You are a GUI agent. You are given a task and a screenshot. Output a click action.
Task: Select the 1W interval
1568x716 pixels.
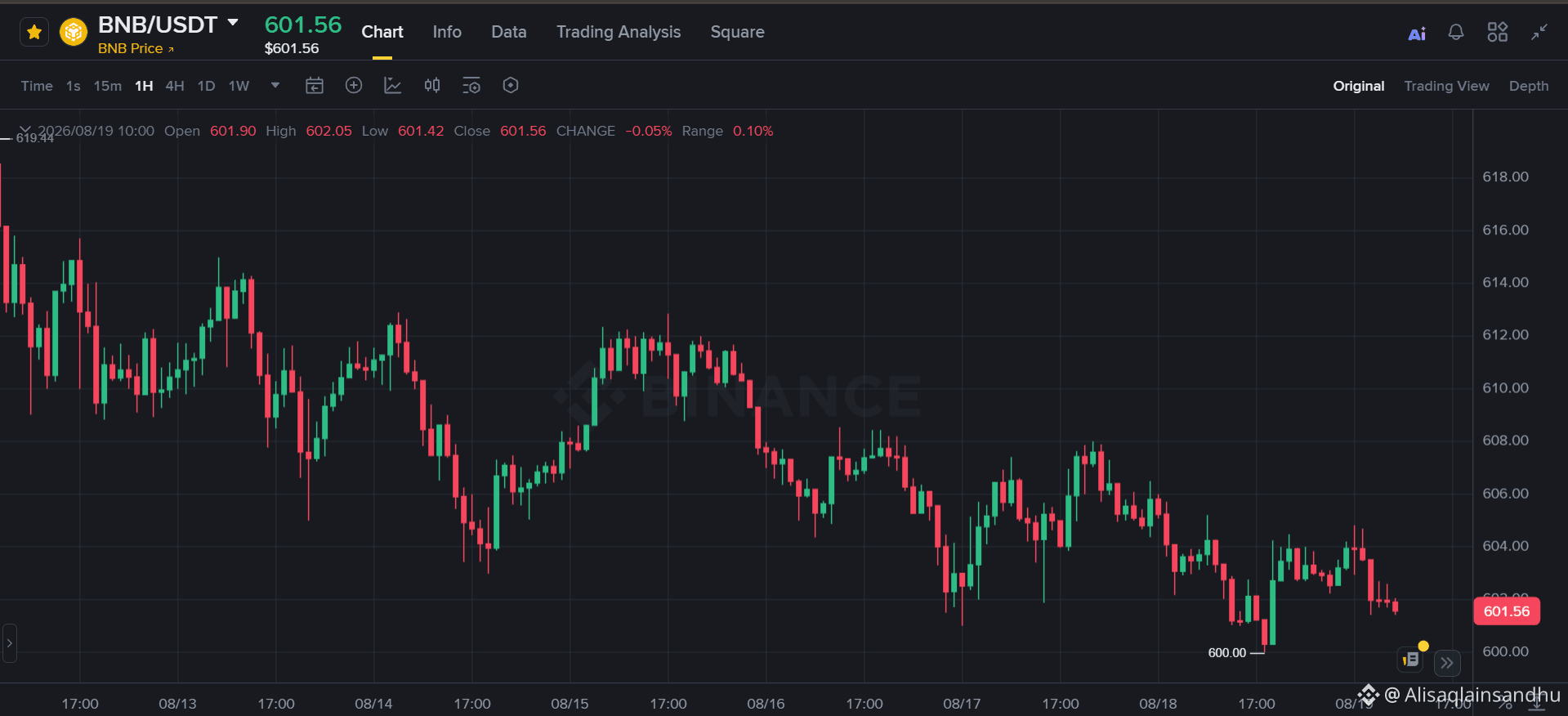coord(239,86)
